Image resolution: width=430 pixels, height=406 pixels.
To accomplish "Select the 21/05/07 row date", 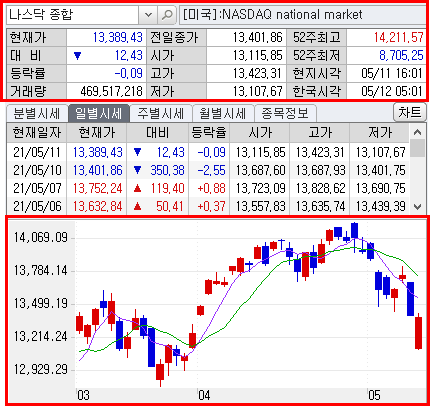I will [x=37, y=188].
